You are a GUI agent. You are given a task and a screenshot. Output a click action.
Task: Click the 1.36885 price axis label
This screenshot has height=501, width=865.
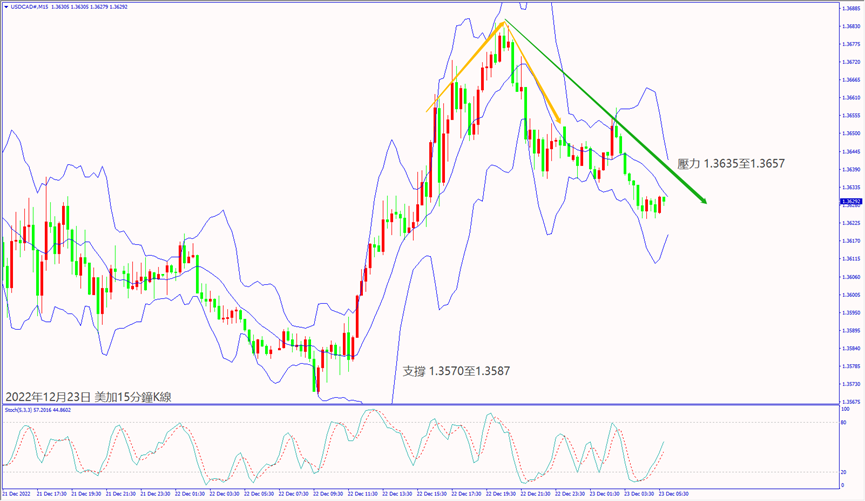point(852,8)
